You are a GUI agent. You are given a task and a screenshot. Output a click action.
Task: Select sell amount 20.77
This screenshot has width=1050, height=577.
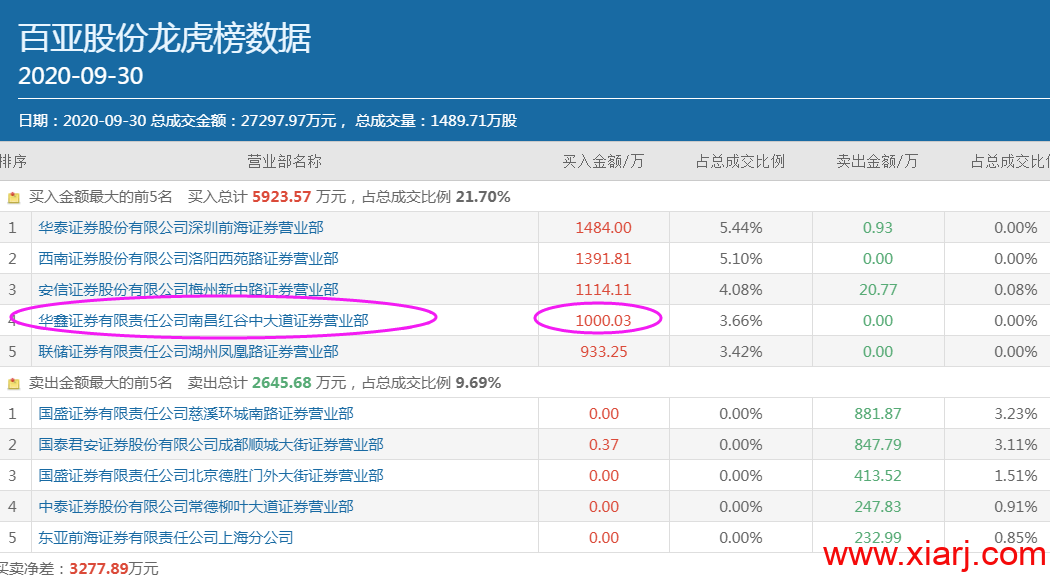coord(877,289)
